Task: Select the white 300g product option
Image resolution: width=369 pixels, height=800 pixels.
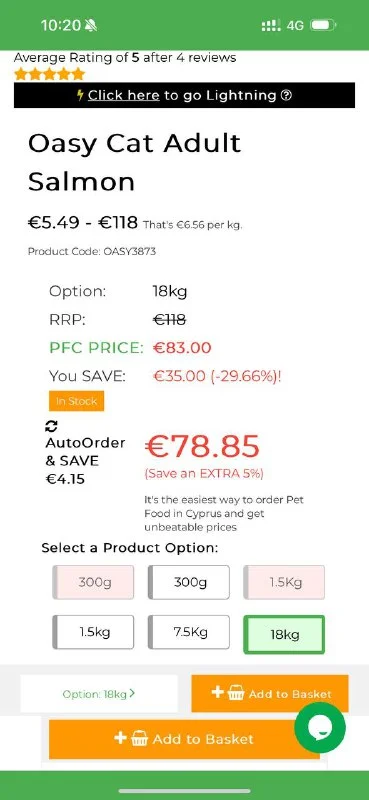Action: click(x=189, y=582)
